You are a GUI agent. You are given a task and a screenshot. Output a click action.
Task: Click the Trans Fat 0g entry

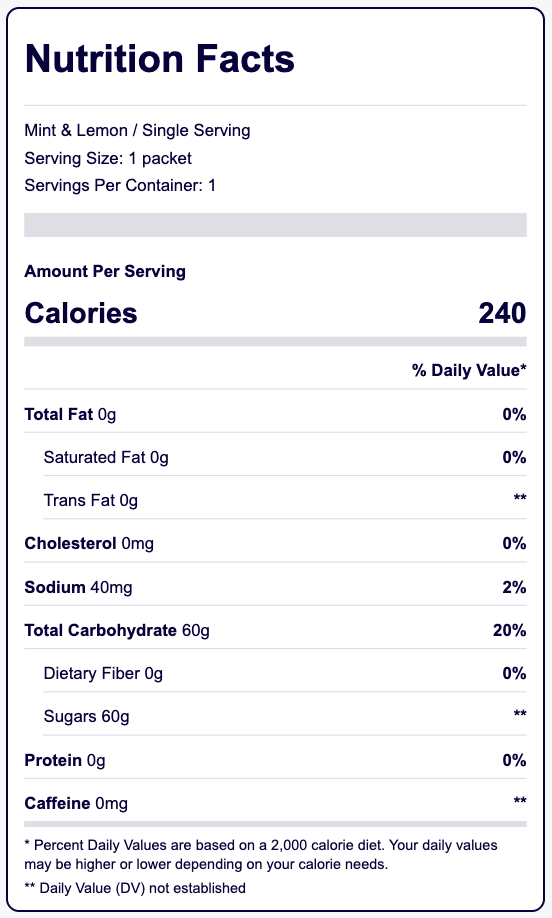91,500
